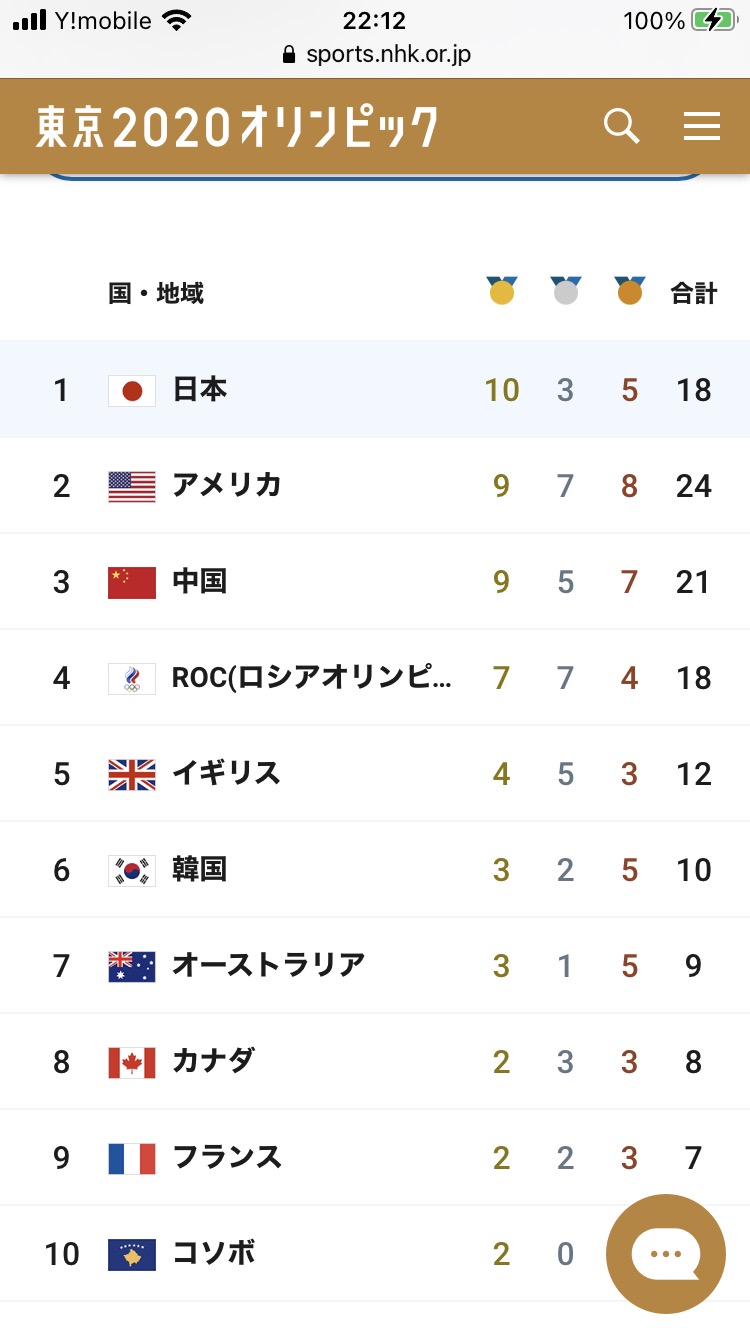Viewport: 750px width, 1334px height.
Task: Tap the silver medal column icon
Action: pos(566,291)
